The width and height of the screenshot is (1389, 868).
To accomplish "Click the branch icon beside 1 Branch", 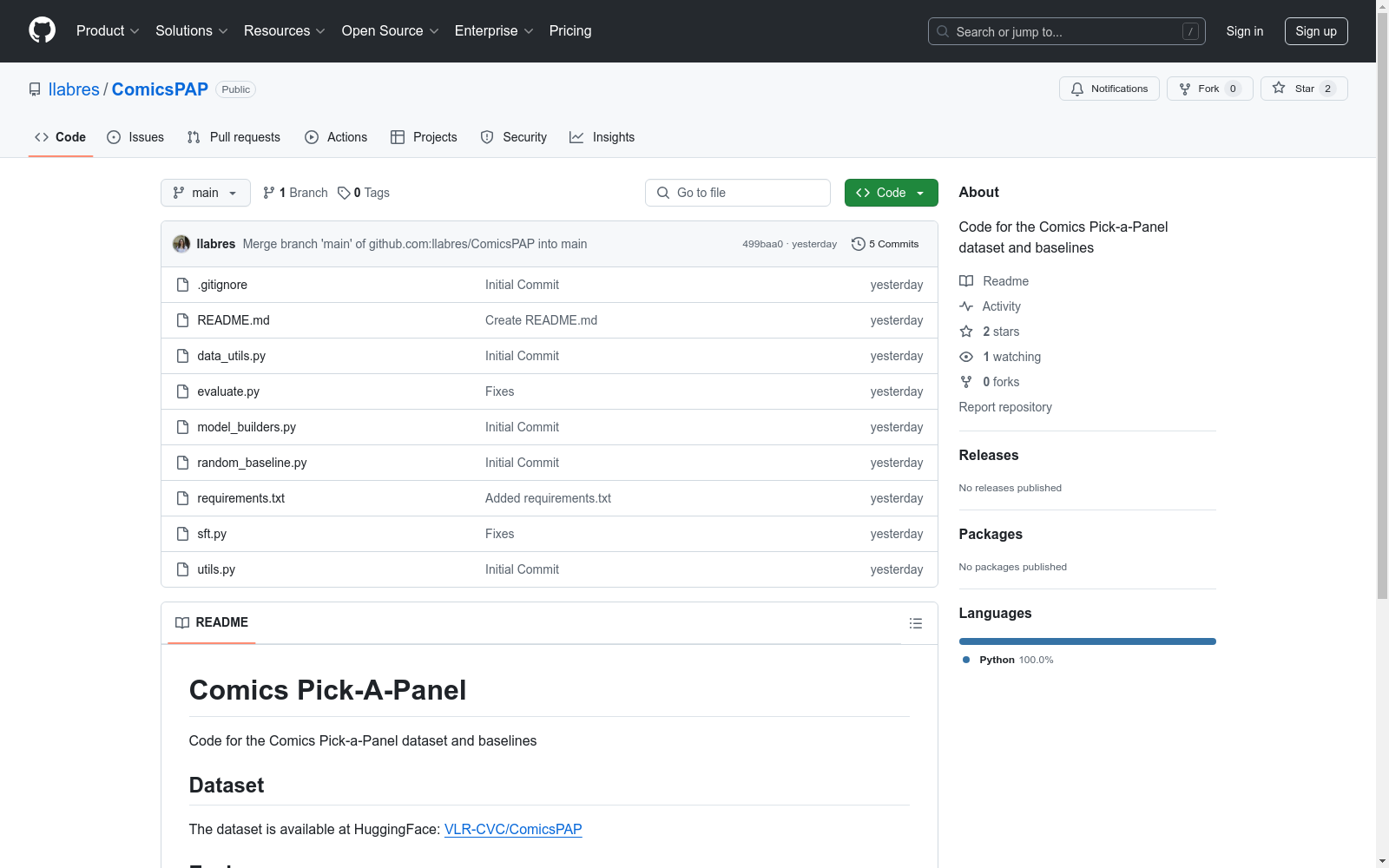I will [x=269, y=193].
